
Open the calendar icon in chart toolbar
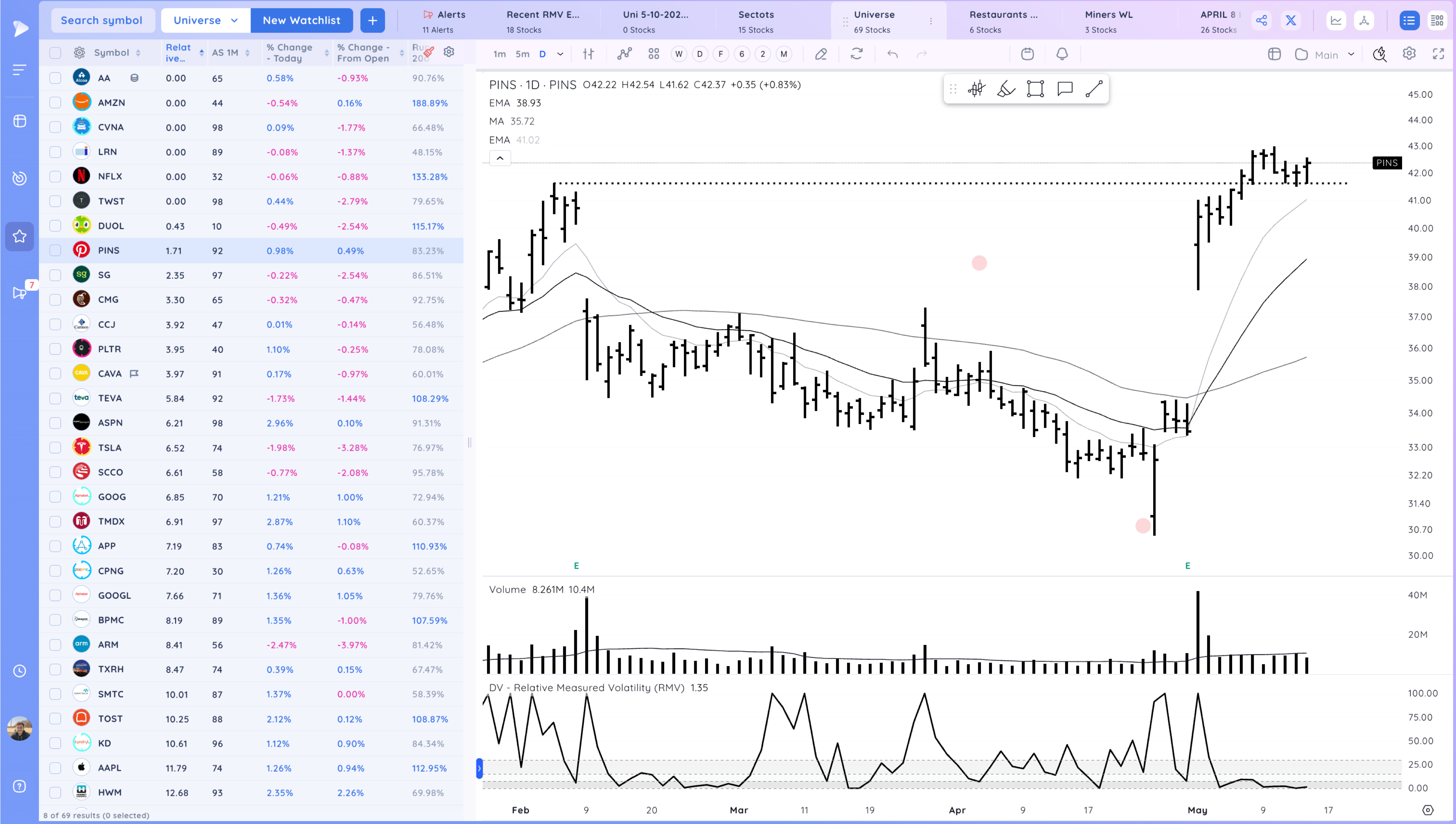tap(1028, 54)
